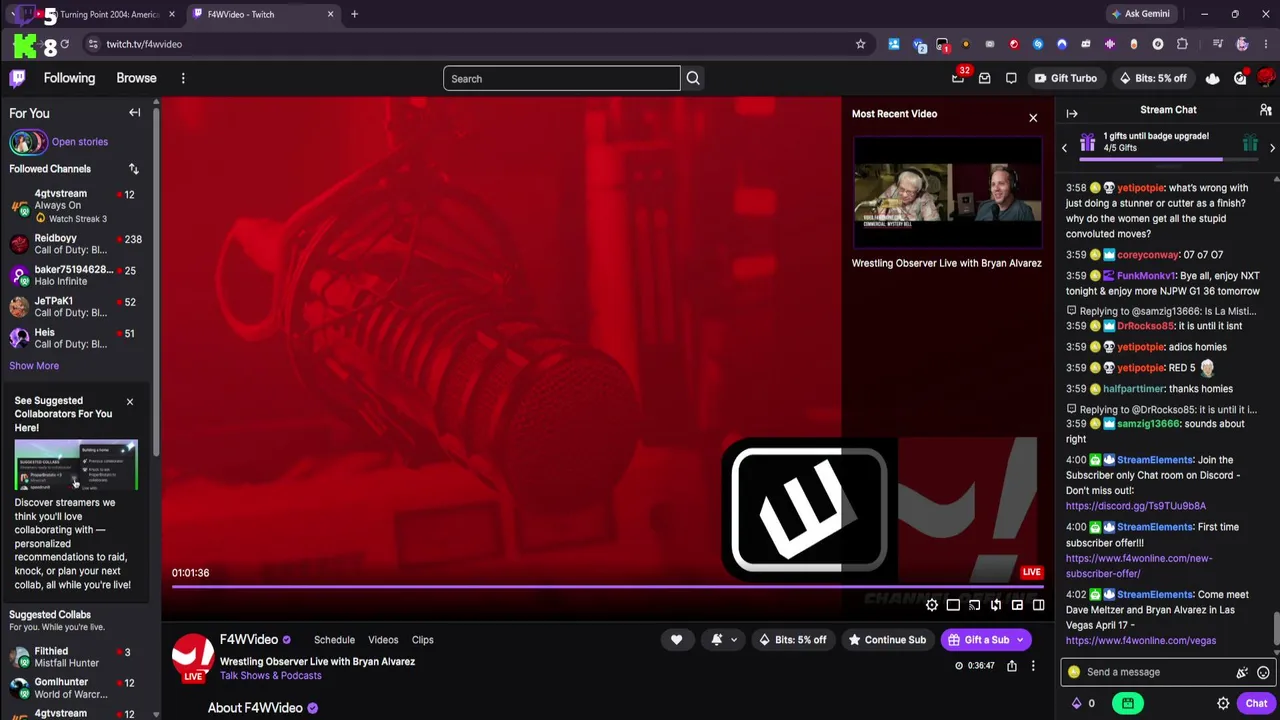This screenshot has height=720, width=1280.
Task: Collapse the Stream Chat panel
Action: pos(1072,113)
